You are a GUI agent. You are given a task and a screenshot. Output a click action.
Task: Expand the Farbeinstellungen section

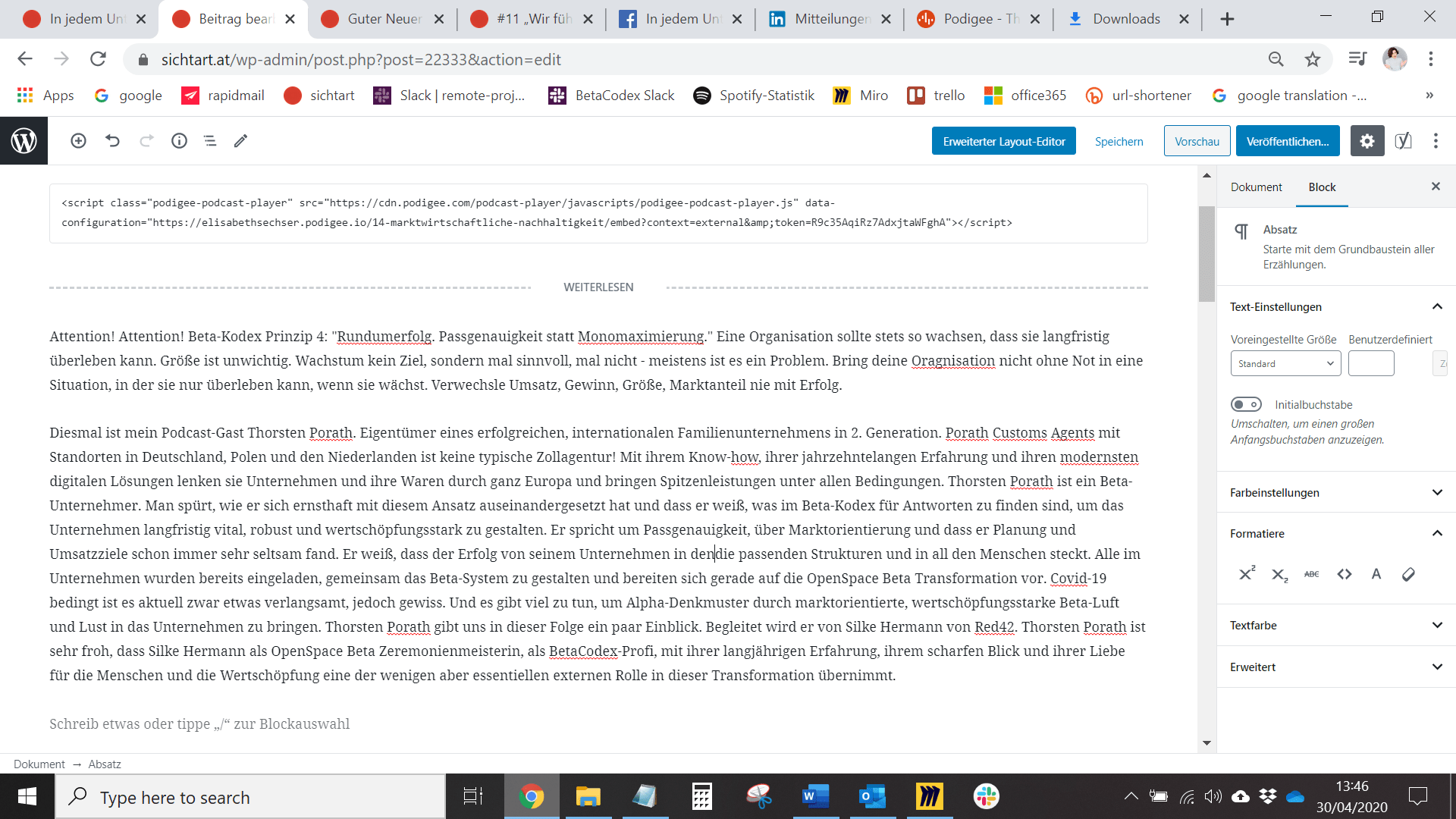(x=1336, y=492)
